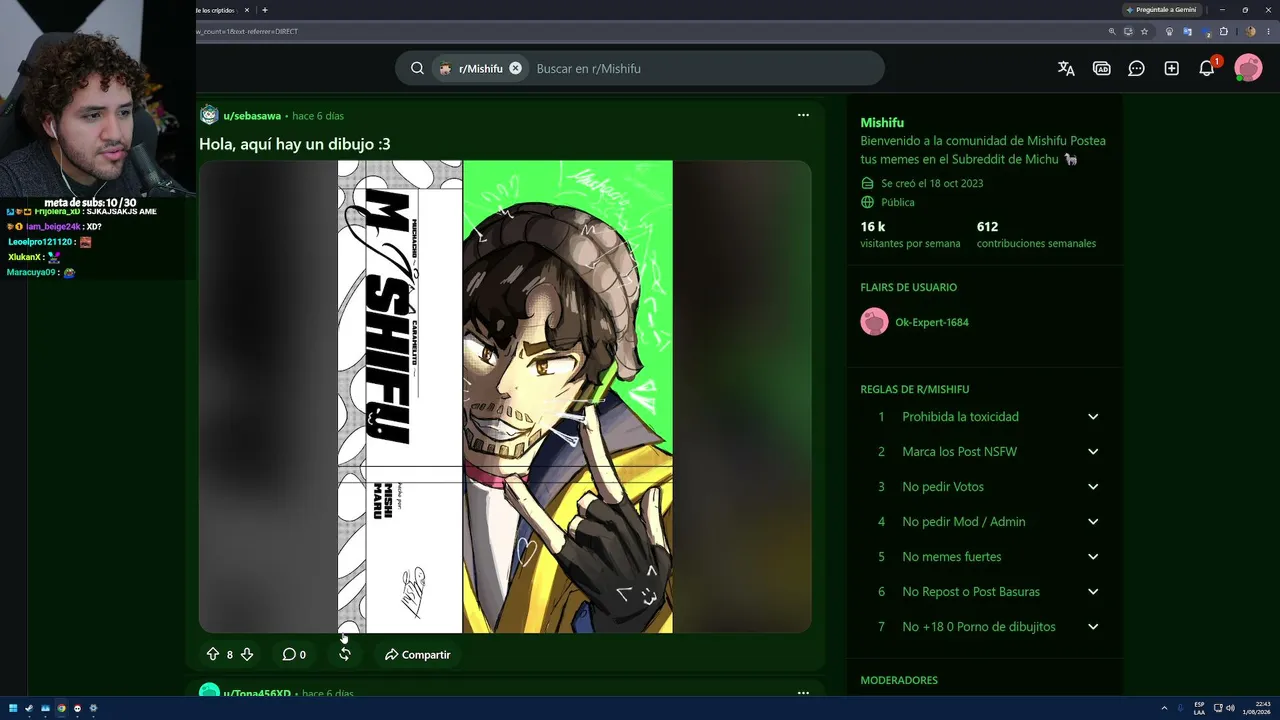This screenshot has height=720, width=1280.
Task: Expand rule 3 No pedir Votos
Action: click(x=1093, y=487)
